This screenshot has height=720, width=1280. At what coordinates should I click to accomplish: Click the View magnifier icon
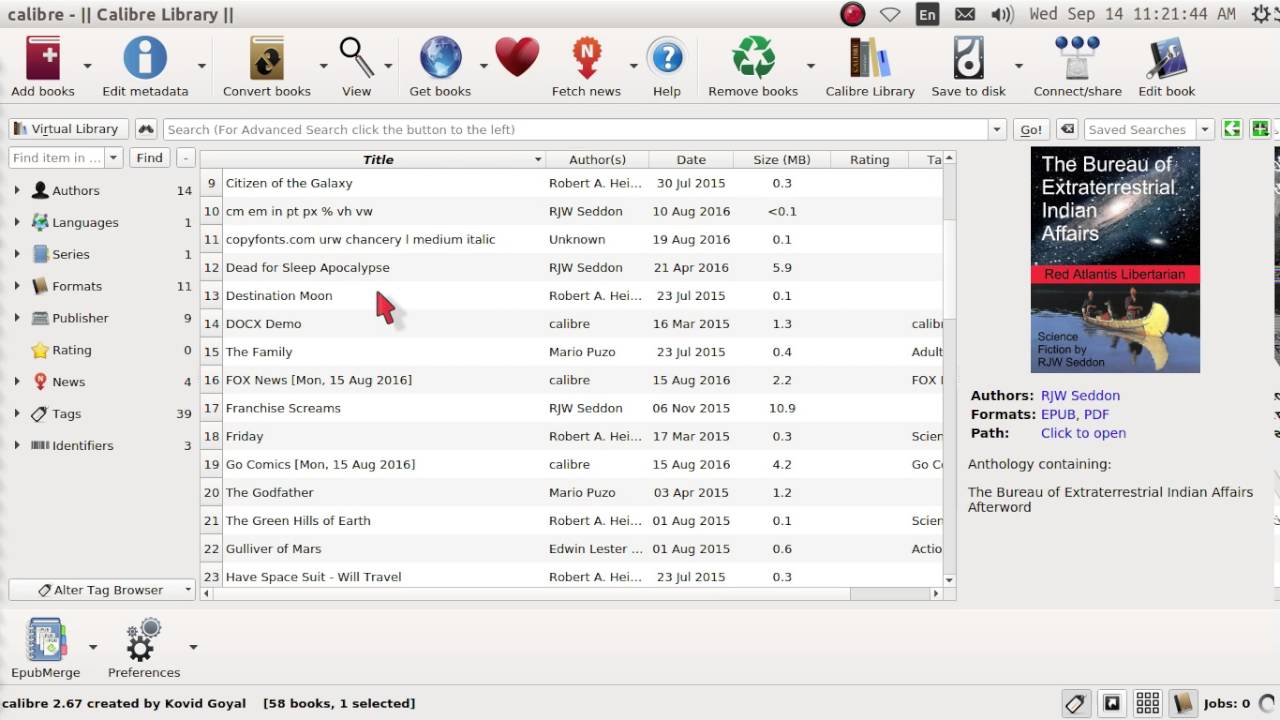(356, 58)
